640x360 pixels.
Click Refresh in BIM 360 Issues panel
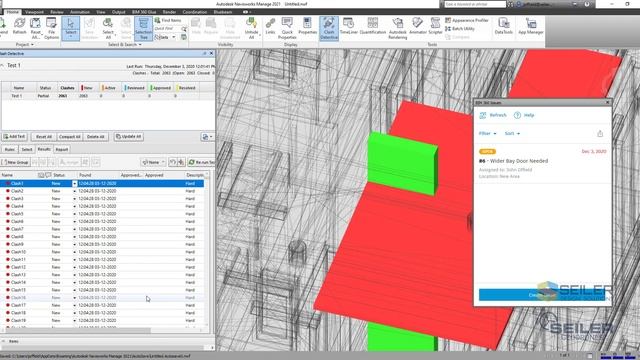tap(493, 115)
